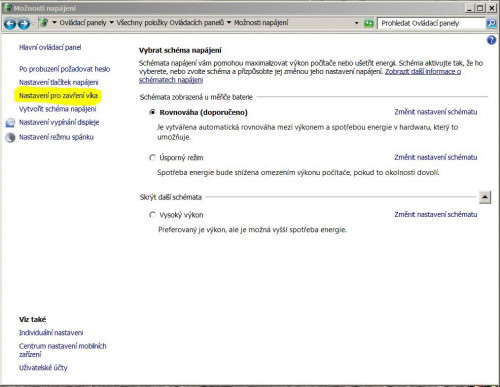Open Individuální nastavení link
The height and width of the screenshot is (387, 500).
click(51, 333)
